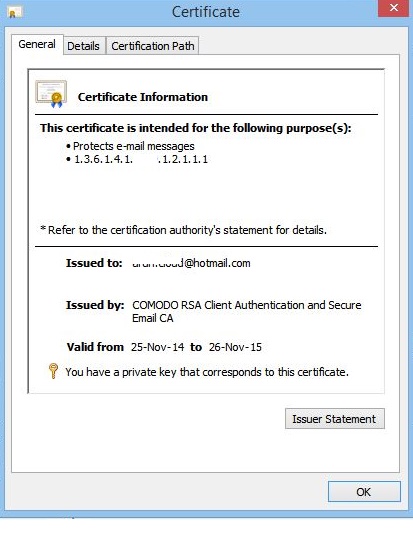The image size is (413, 537).
Task: Open the Certification Path tab
Action: (x=153, y=46)
